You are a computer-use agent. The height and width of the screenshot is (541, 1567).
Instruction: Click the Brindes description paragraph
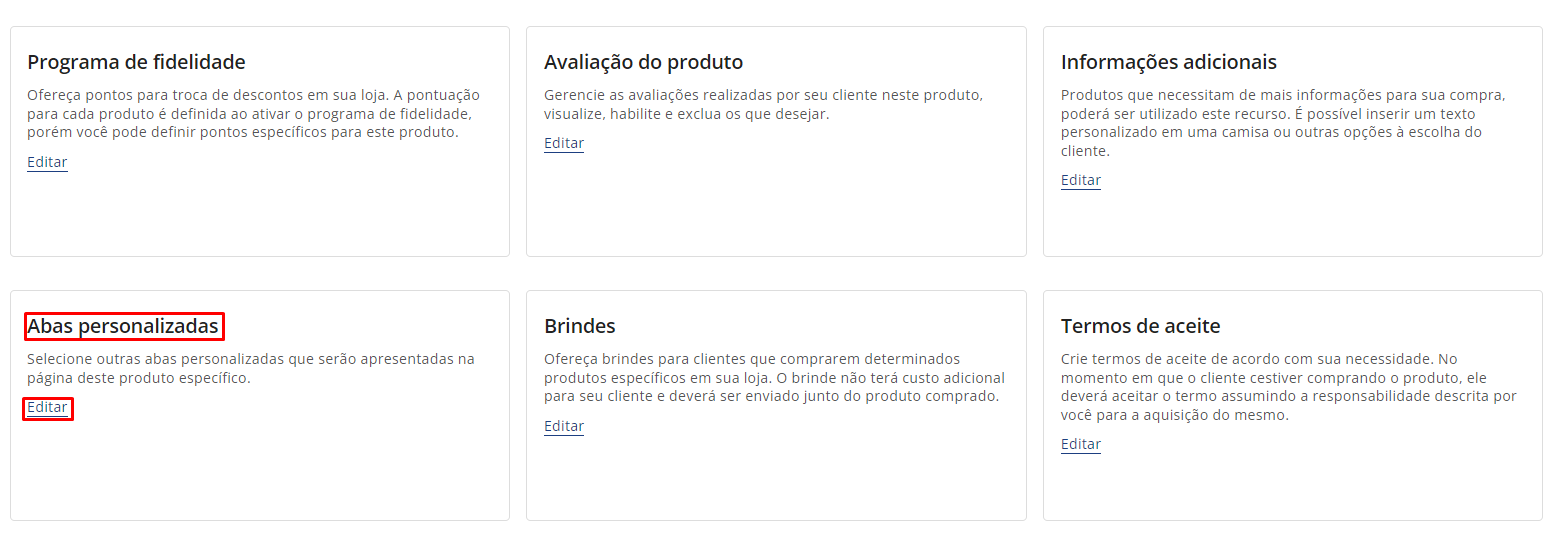(x=774, y=377)
